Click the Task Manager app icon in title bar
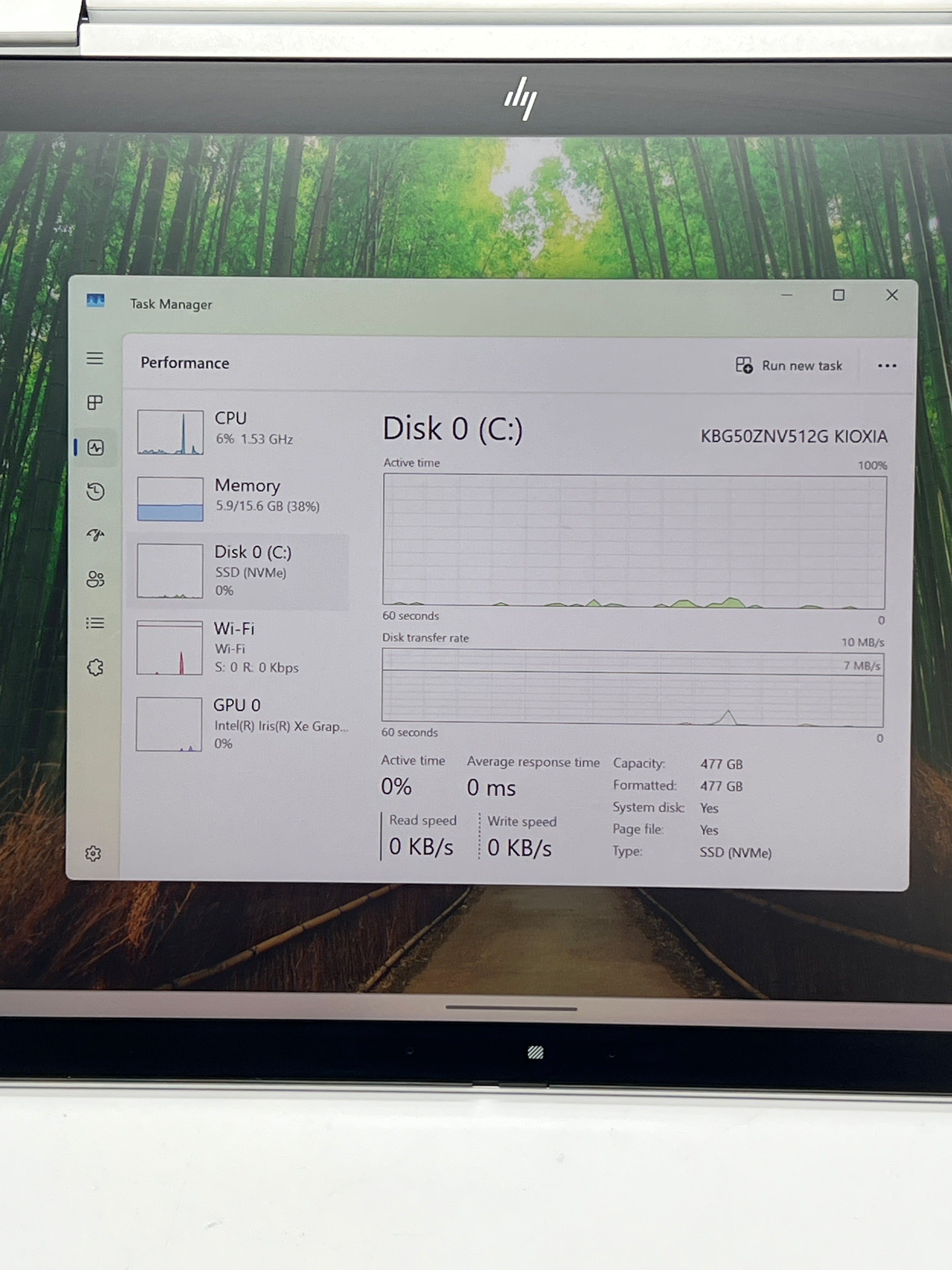952x1270 pixels. coord(95,300)
